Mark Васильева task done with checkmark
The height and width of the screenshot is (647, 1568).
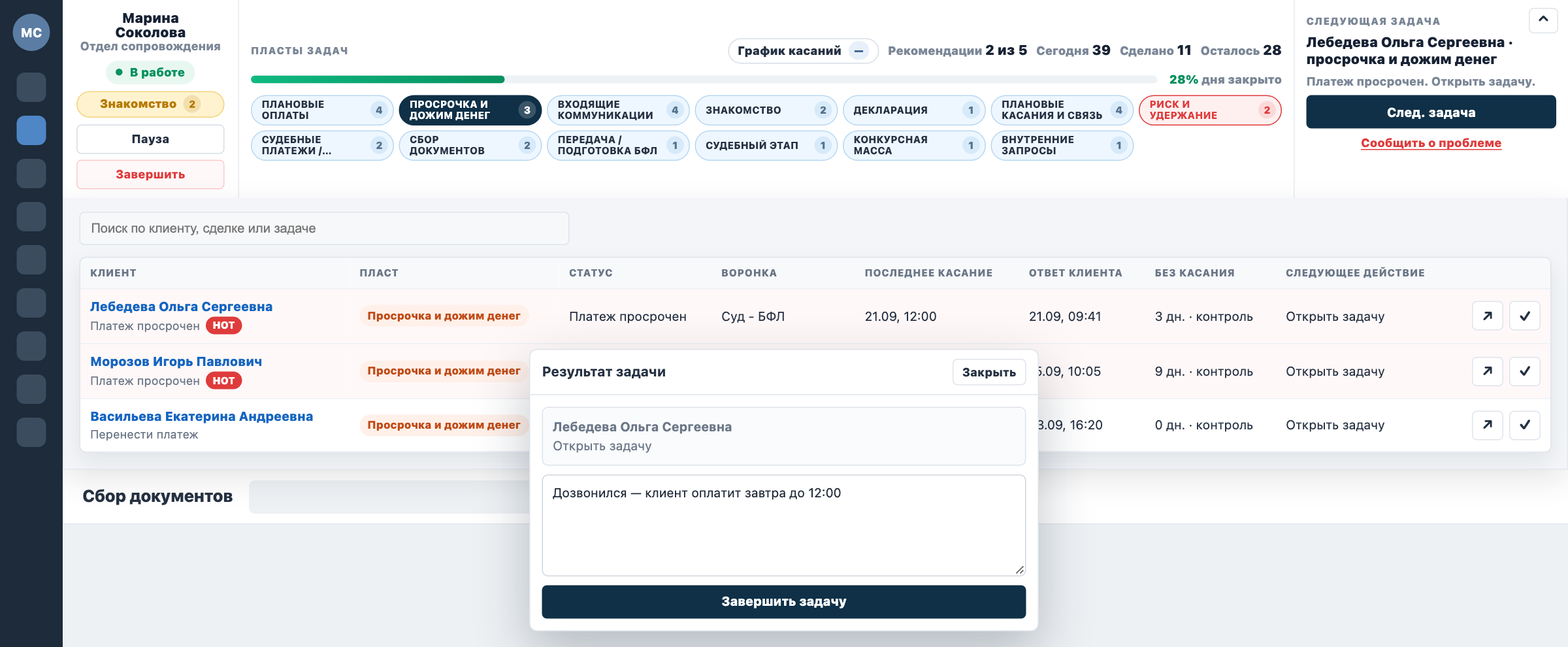[x=1525, y=425]
